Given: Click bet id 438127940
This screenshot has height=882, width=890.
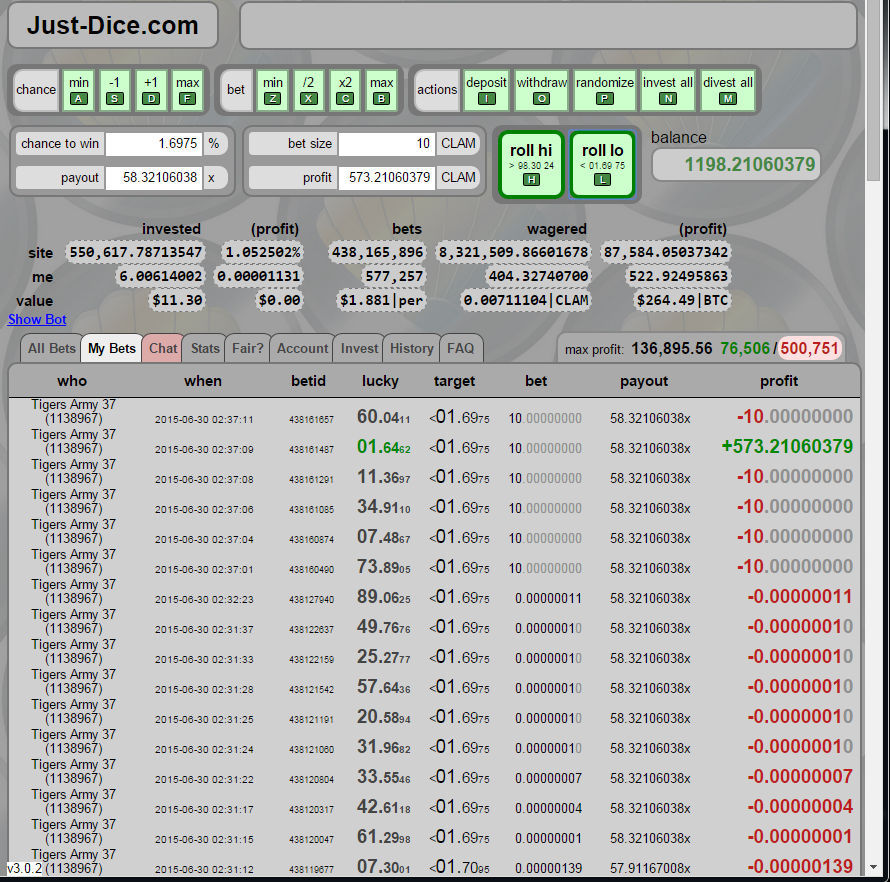Looking at the screenshot, I should point(311,600).
